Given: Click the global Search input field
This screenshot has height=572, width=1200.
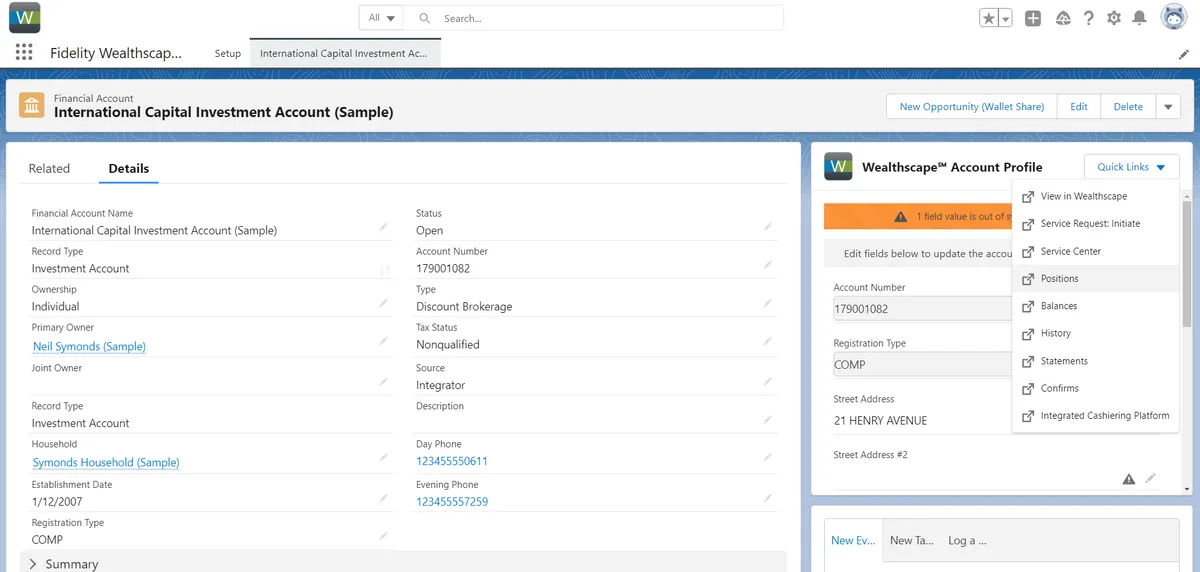Looking at the screenshot, I should pyautogui.click(x=596, y=18).
